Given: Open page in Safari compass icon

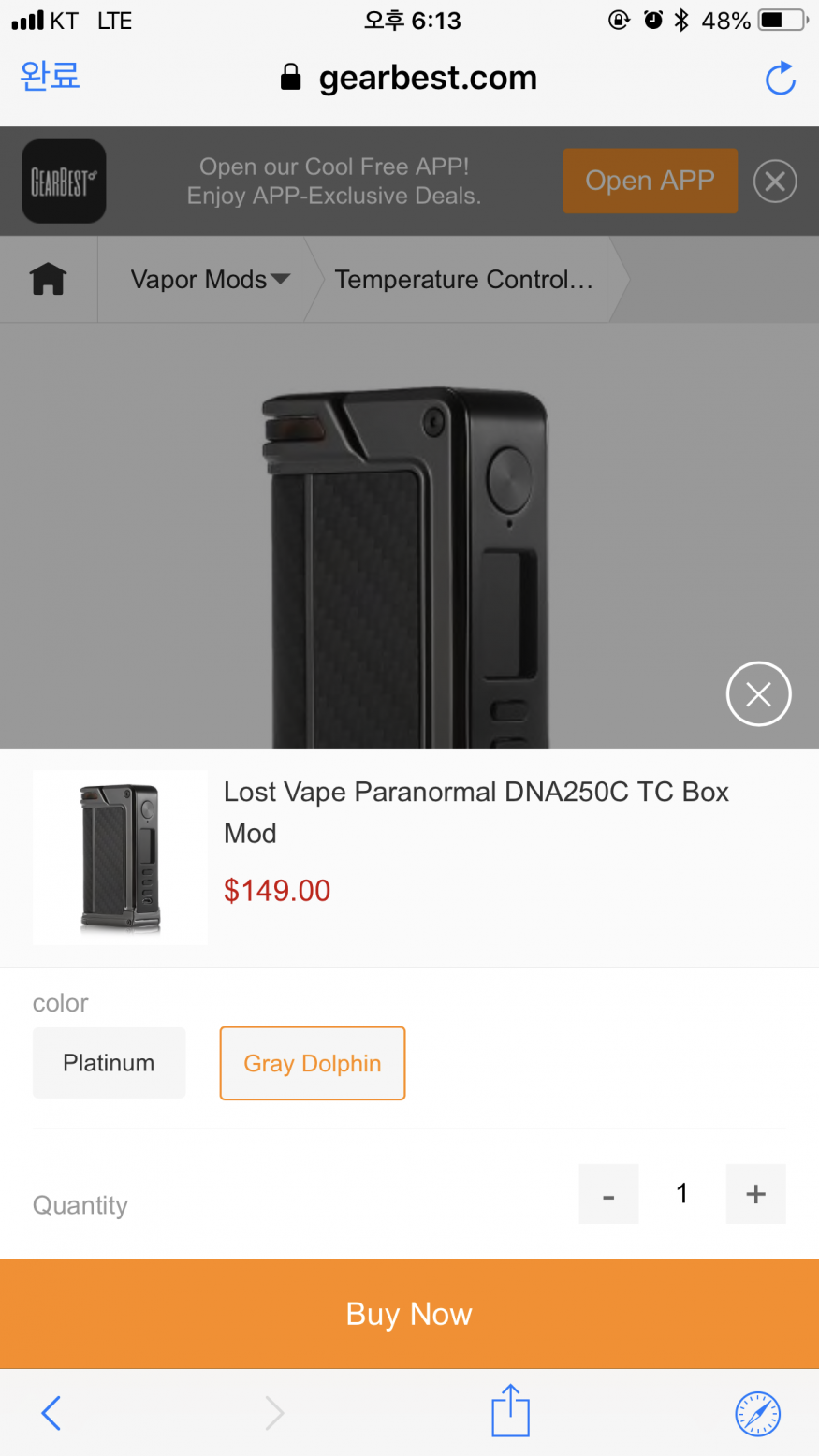Looking at the screenshot, I should (757, 1413).
